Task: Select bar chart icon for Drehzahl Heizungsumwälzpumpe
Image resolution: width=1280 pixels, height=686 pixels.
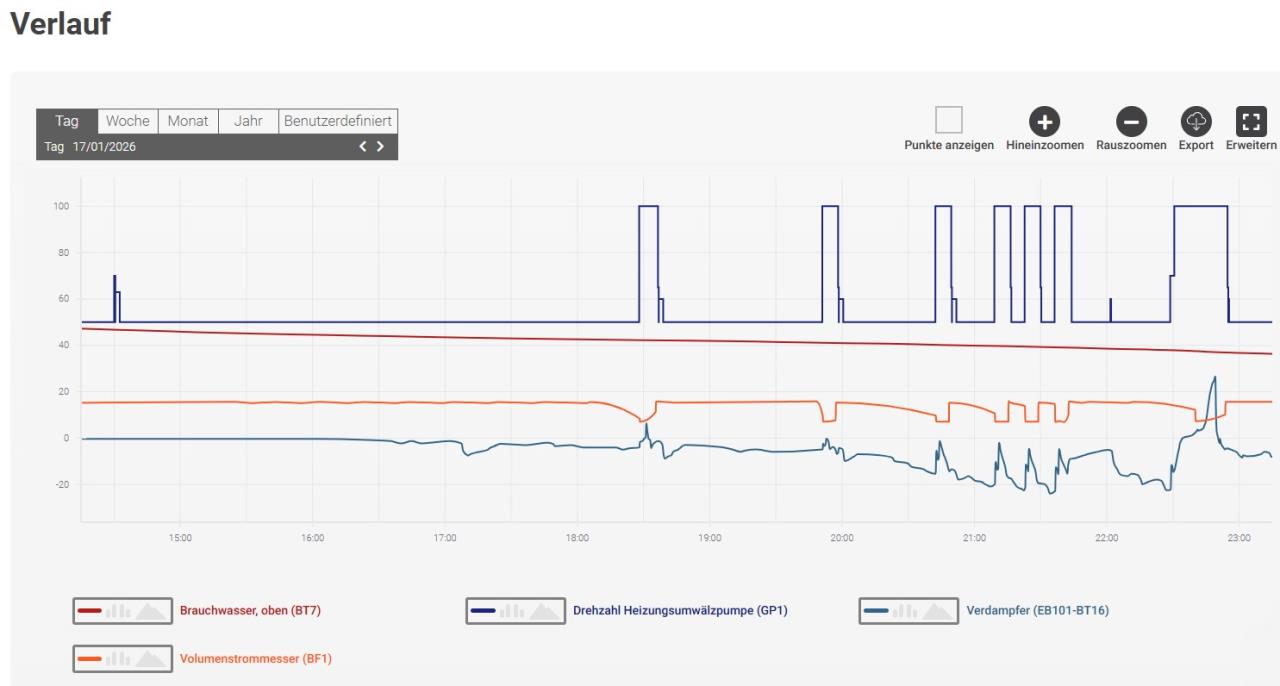Action: point(511,610)
